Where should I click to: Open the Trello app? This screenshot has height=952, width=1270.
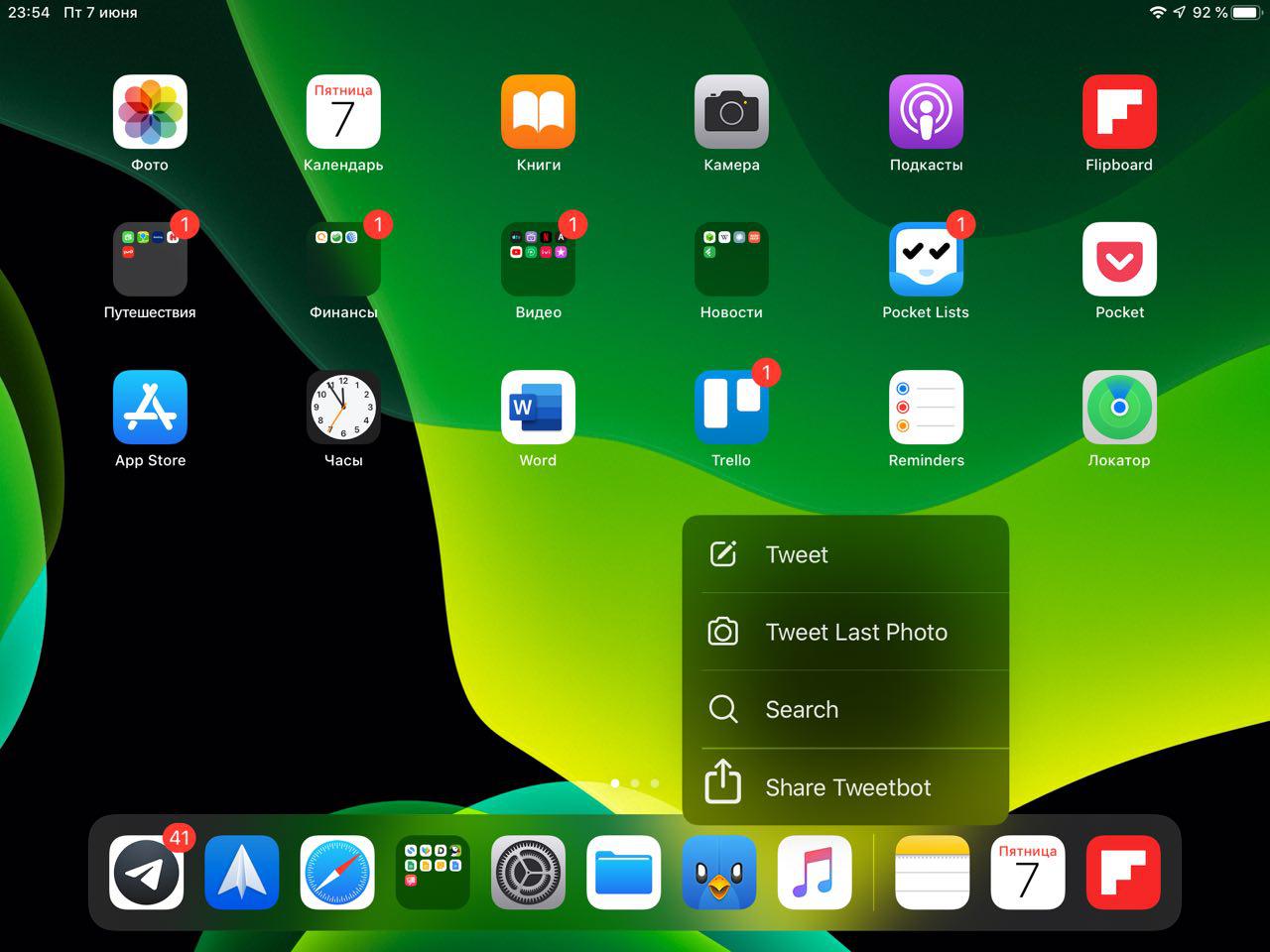click(x=731, y=407)
